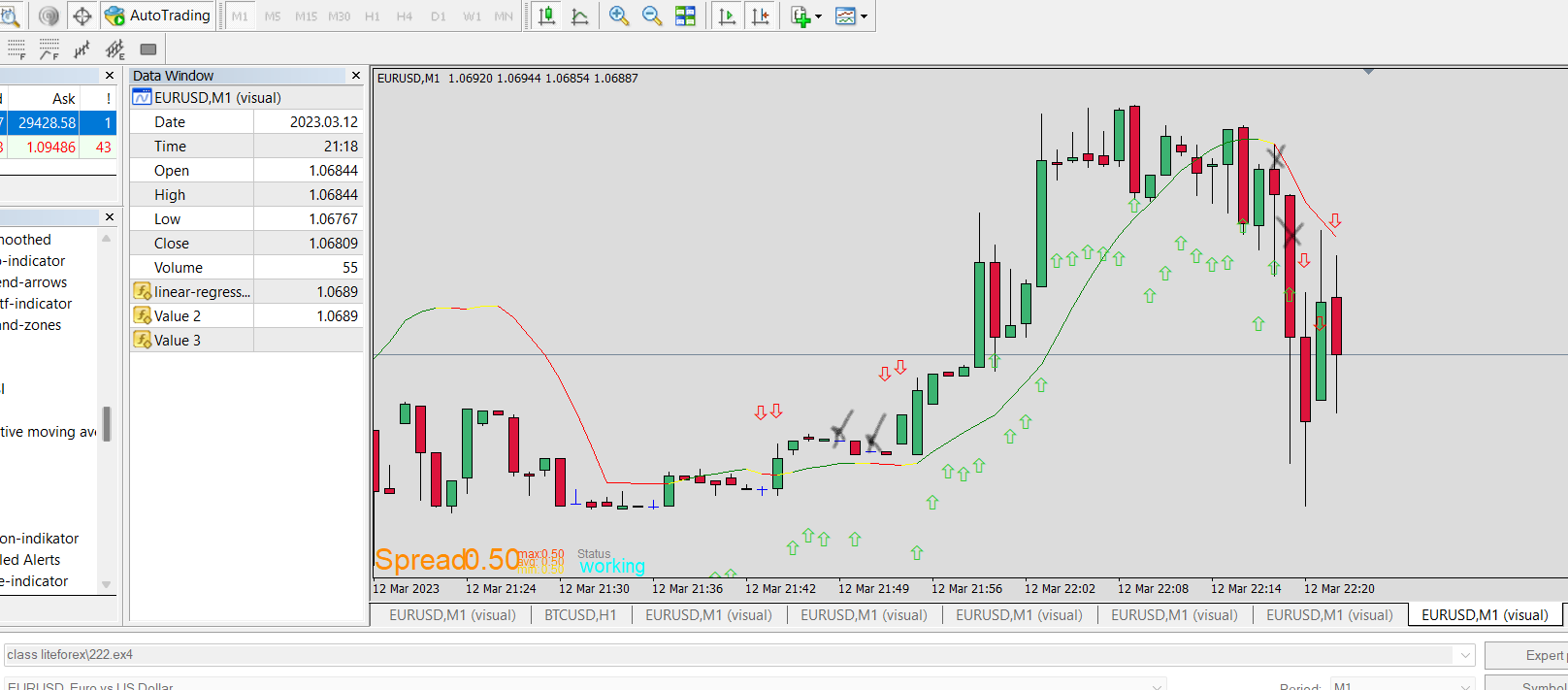1568x690 pixels.
Task: Click the Value 3 function icon
Action: [142, 340]
